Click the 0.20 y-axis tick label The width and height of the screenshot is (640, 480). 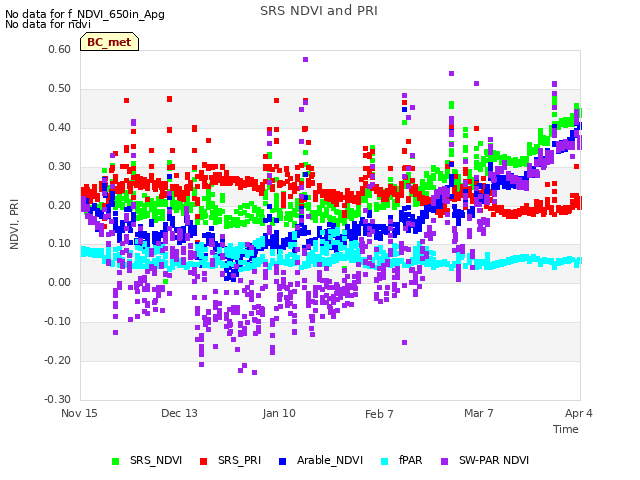click(x=59, y=205)
